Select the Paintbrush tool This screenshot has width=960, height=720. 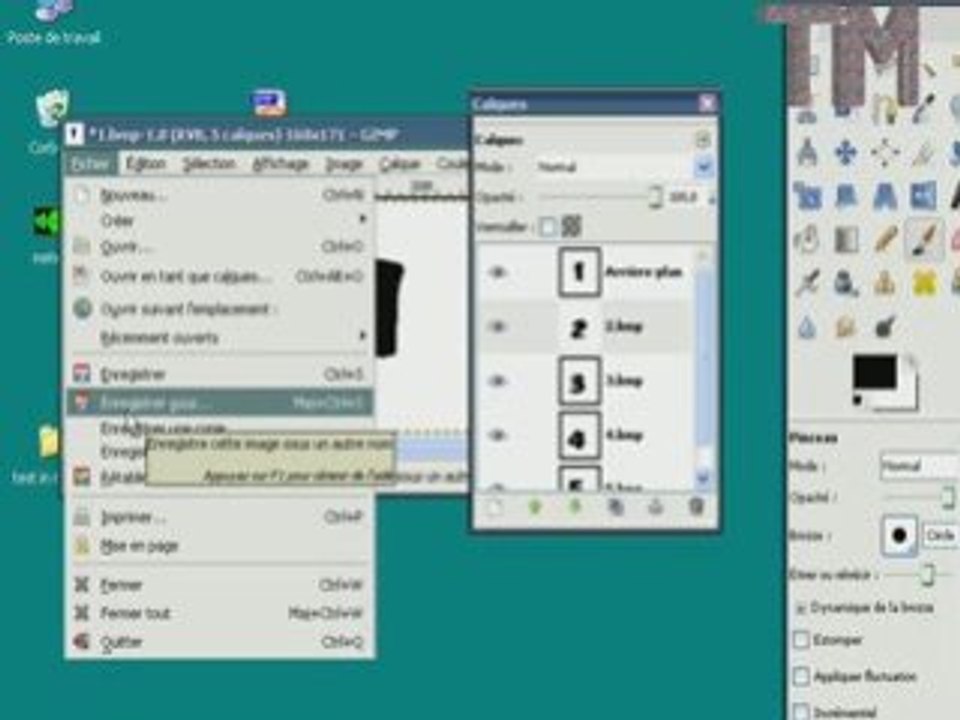pos(924,240)
